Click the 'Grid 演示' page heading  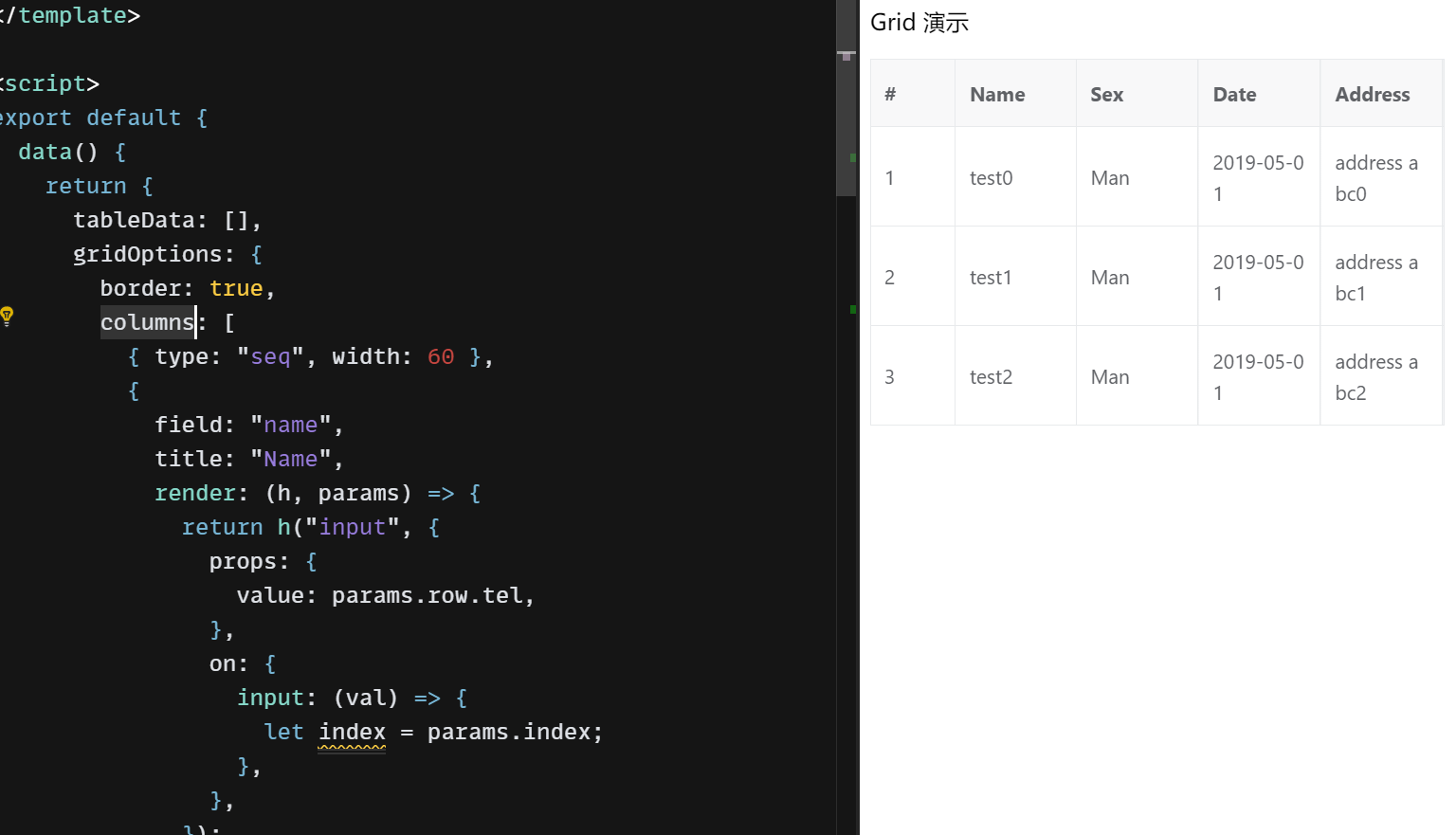point(919,22)
